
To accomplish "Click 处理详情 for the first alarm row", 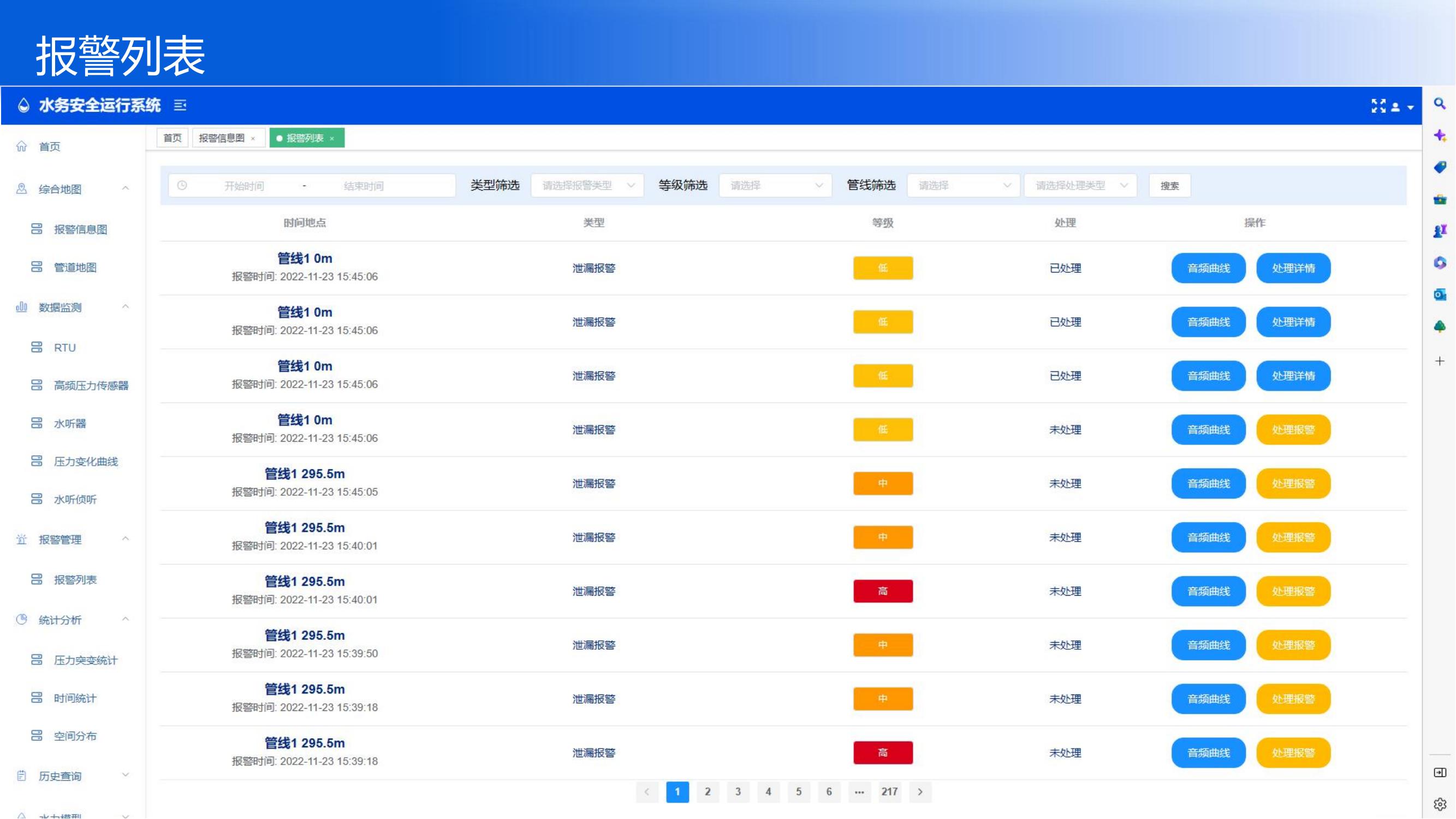I will point(1293,268).
